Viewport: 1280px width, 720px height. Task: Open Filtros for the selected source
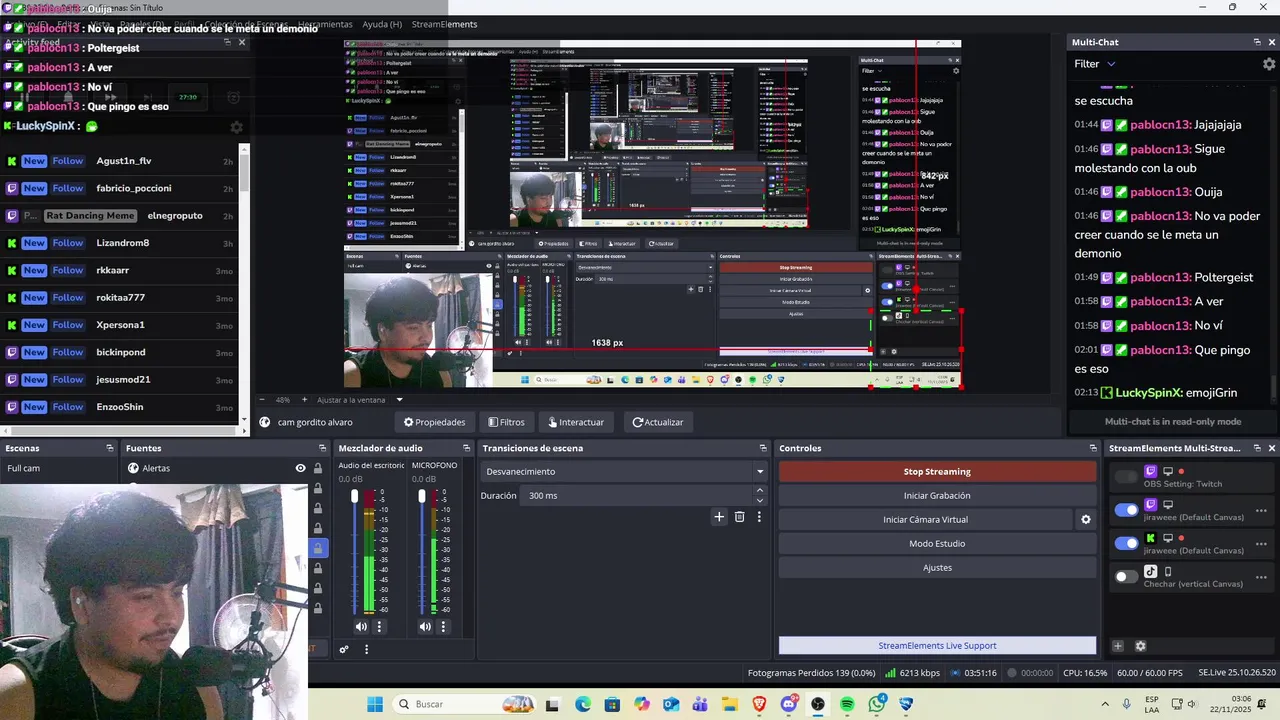[x=506, y=422]
